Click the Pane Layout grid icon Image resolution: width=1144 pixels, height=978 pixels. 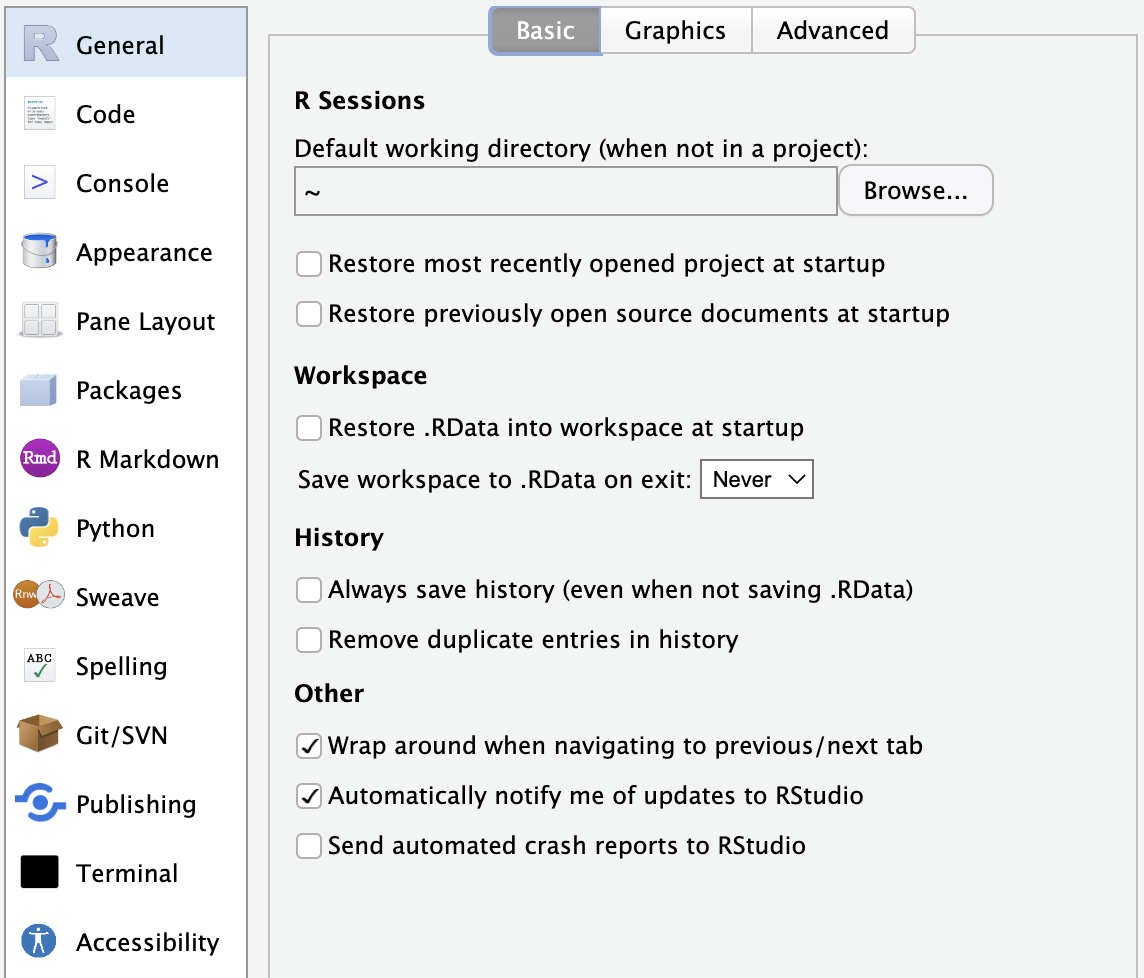pyautogui.click(x=39, y=320)
